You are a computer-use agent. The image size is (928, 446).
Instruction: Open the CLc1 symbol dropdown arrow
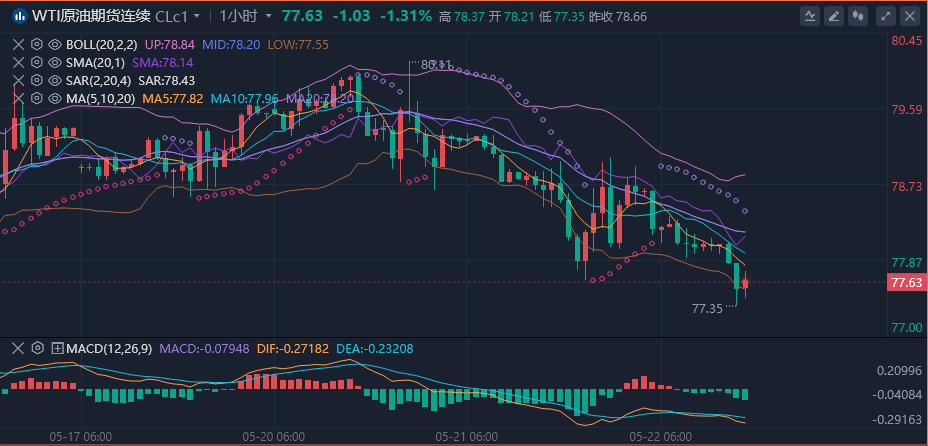pyautogui.click(x=196, y=17)
